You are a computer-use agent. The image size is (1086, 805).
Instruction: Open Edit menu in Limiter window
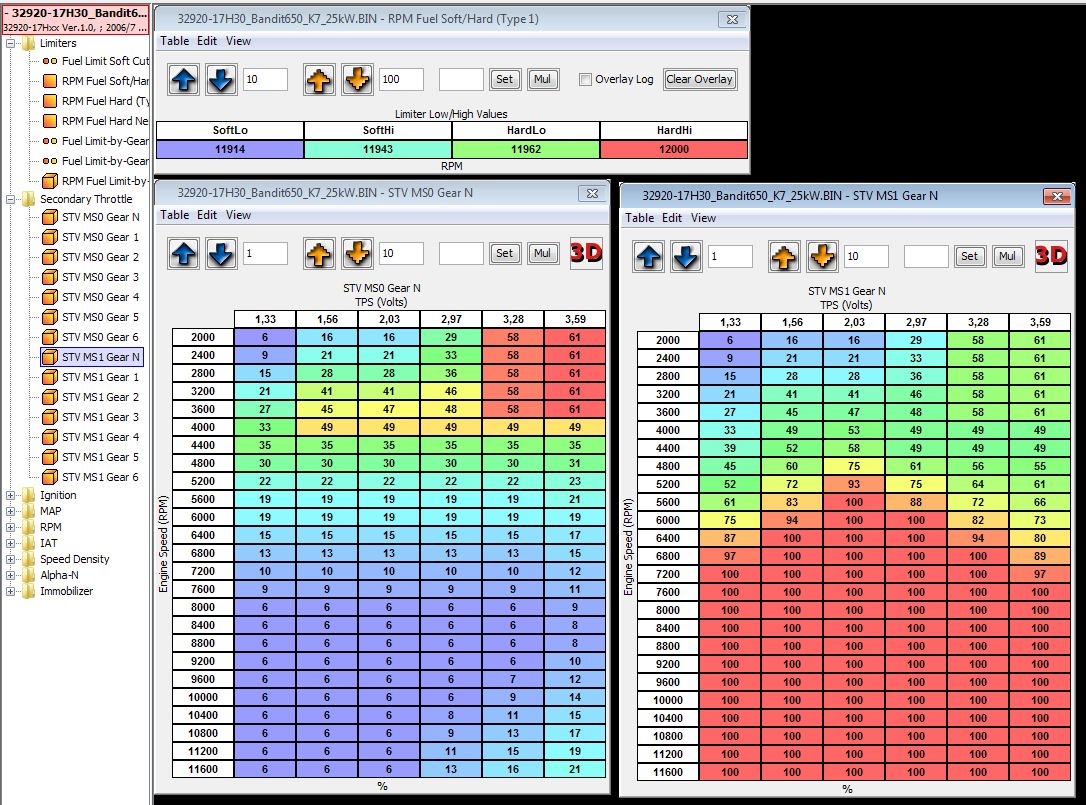[207, 41]
